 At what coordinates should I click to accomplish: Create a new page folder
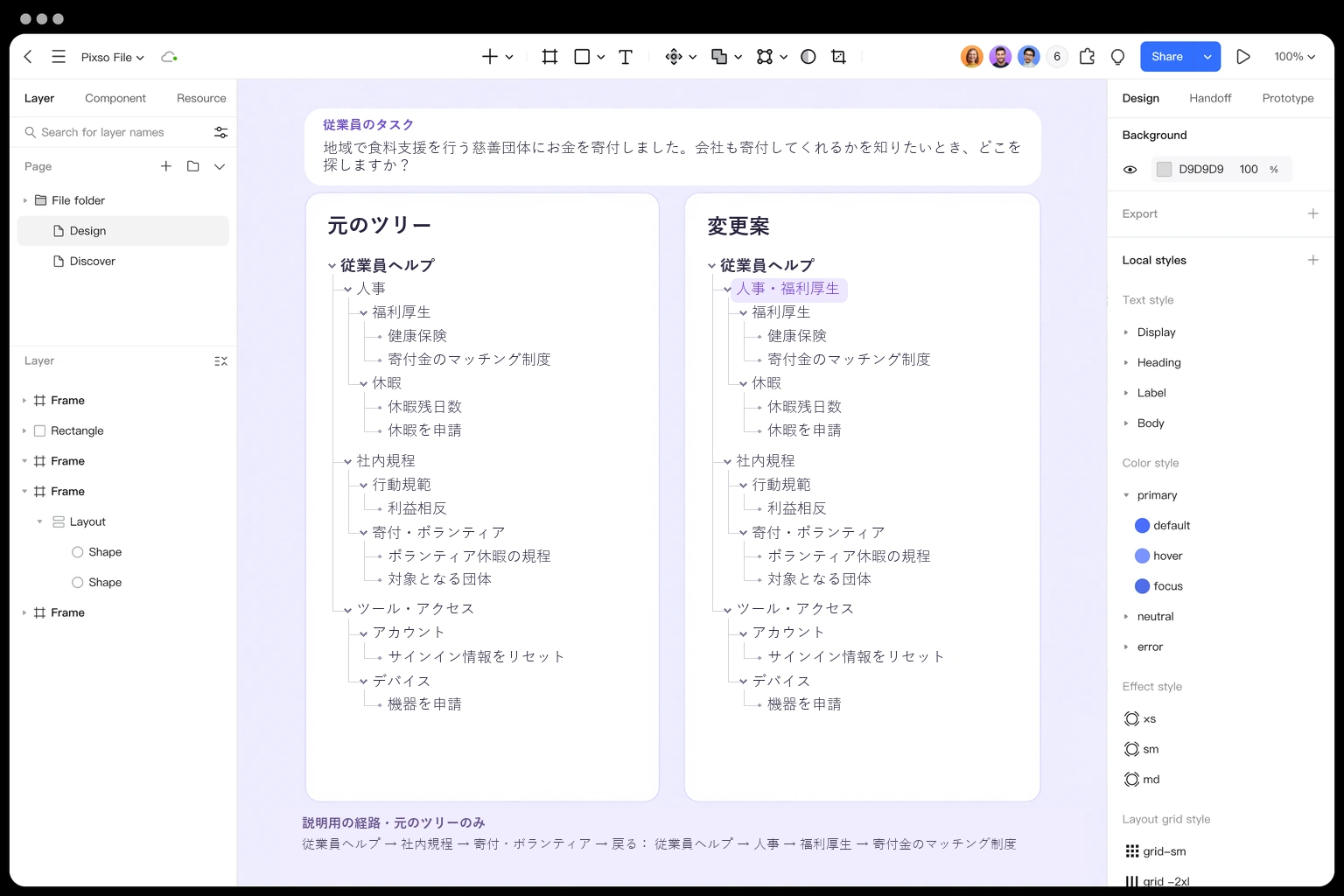(x=193, y=166)
